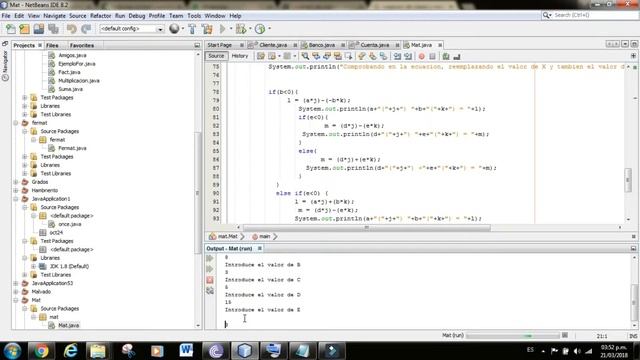
Task: Open the File menu
Action: (x=6, y=16)
